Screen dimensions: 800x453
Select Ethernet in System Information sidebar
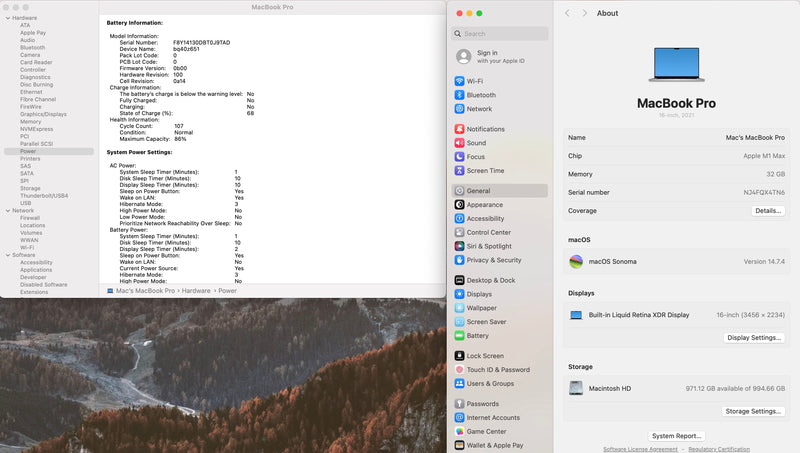point(31,92)
